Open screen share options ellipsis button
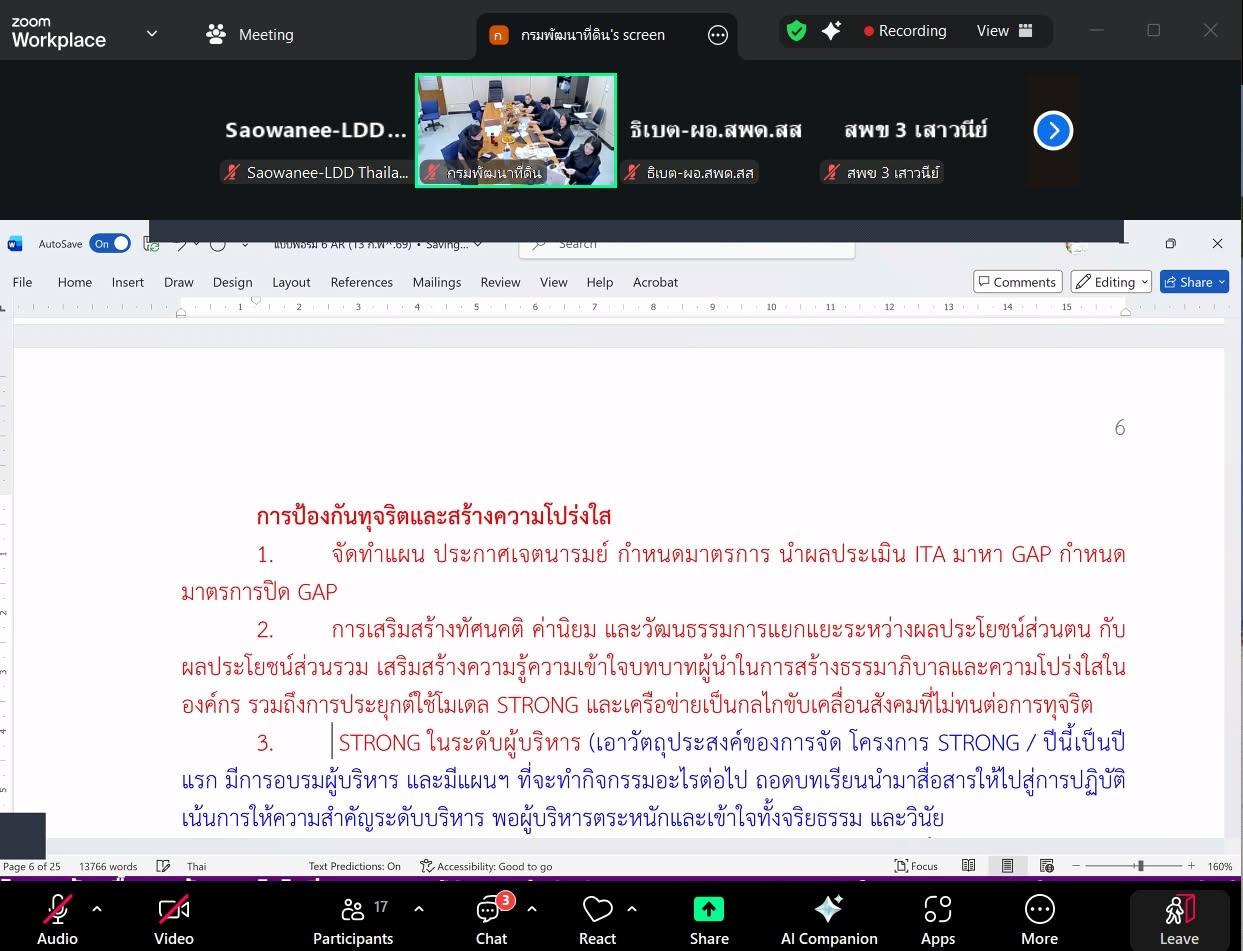1243x951 pixels. click(x=718, y=35)
